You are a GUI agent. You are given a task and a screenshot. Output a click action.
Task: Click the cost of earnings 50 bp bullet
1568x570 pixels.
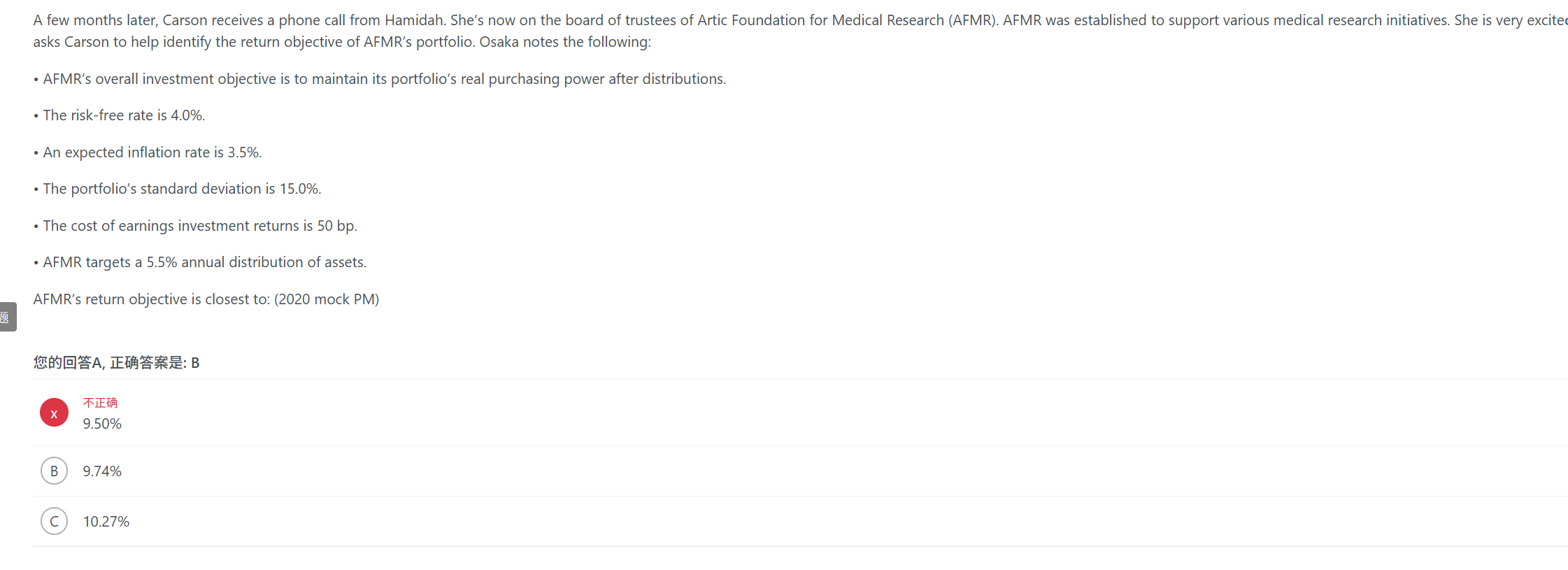point(195,226)
